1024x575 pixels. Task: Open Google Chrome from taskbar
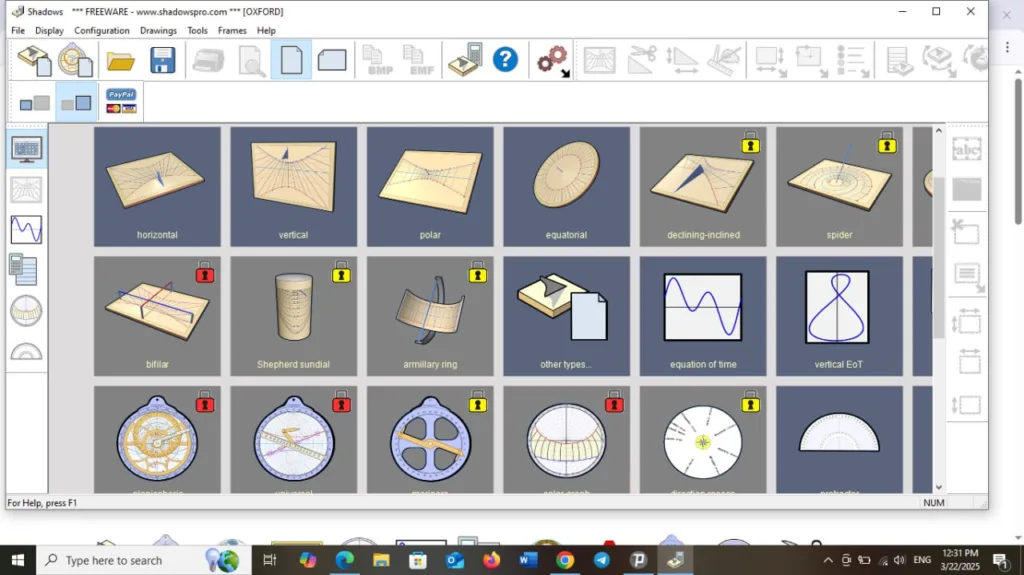click(566, 560)
